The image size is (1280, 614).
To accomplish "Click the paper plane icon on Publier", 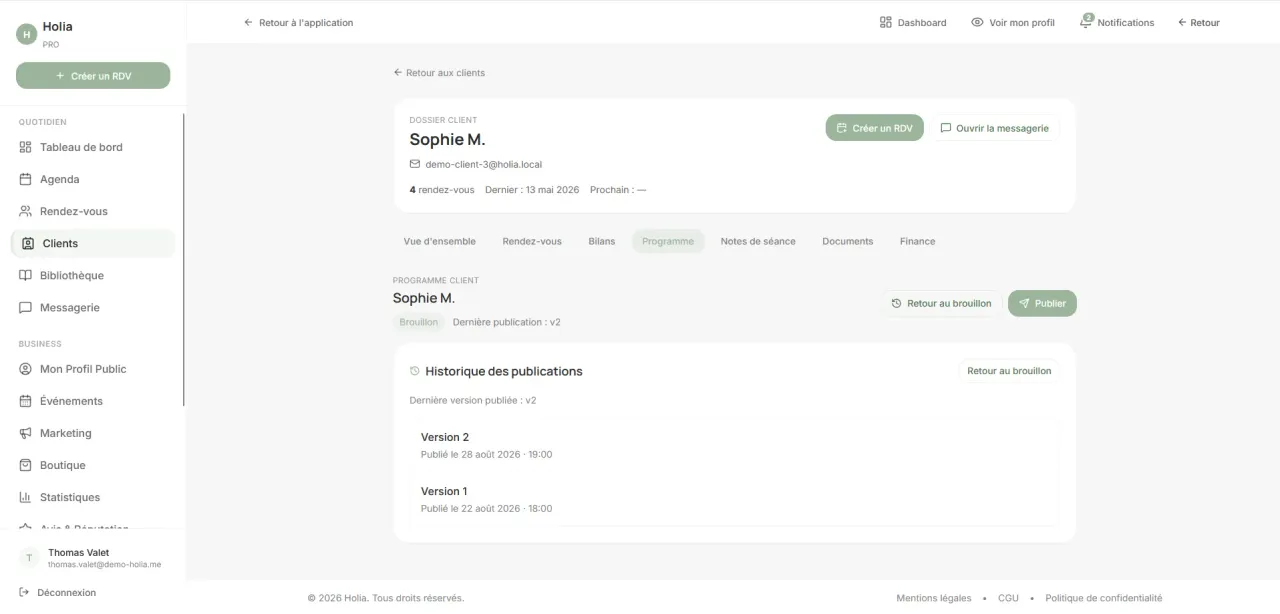I will 1024,303.
